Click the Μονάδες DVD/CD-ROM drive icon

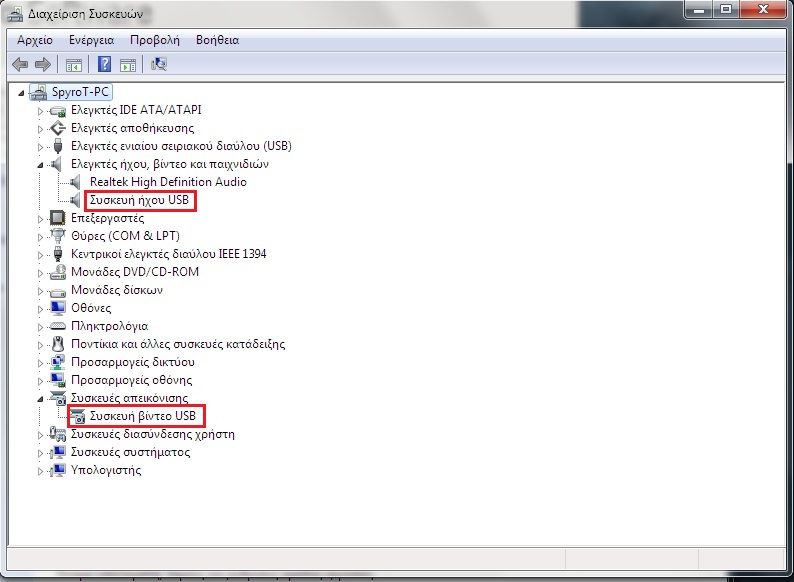coord(58,273)
